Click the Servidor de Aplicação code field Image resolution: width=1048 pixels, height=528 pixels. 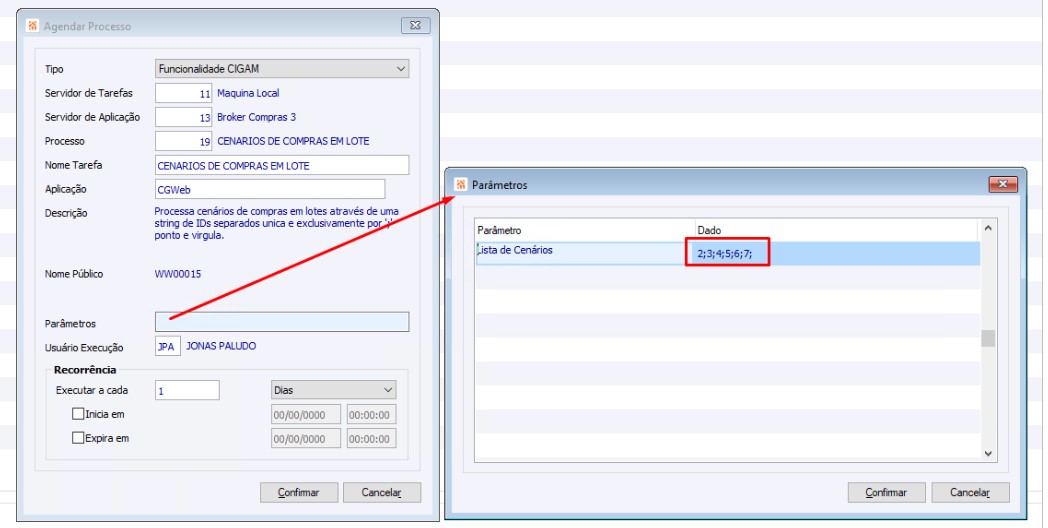click(x=184, y=117)
